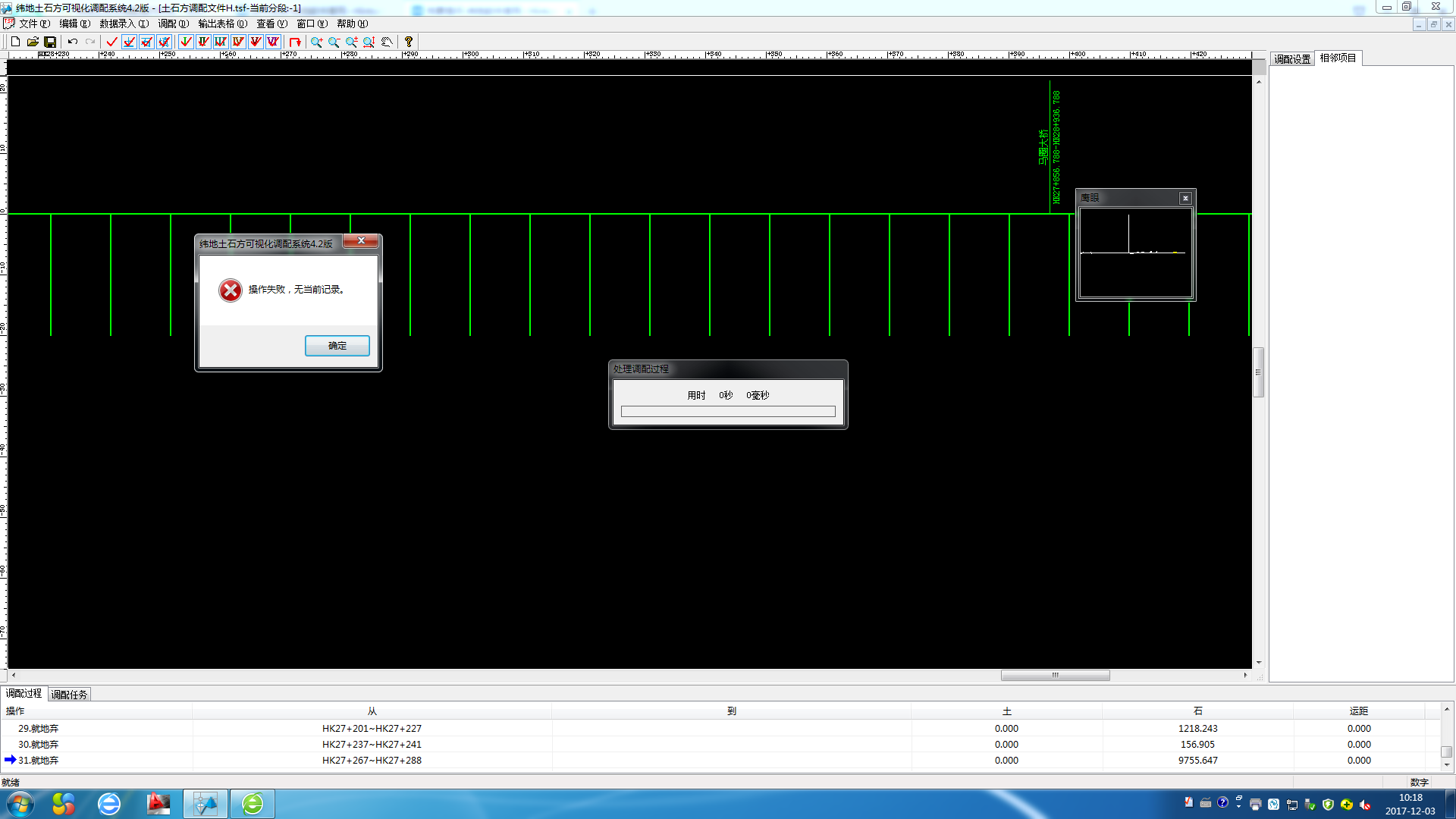Switch to the 调配设置 tab

[x=1292, y=58]
